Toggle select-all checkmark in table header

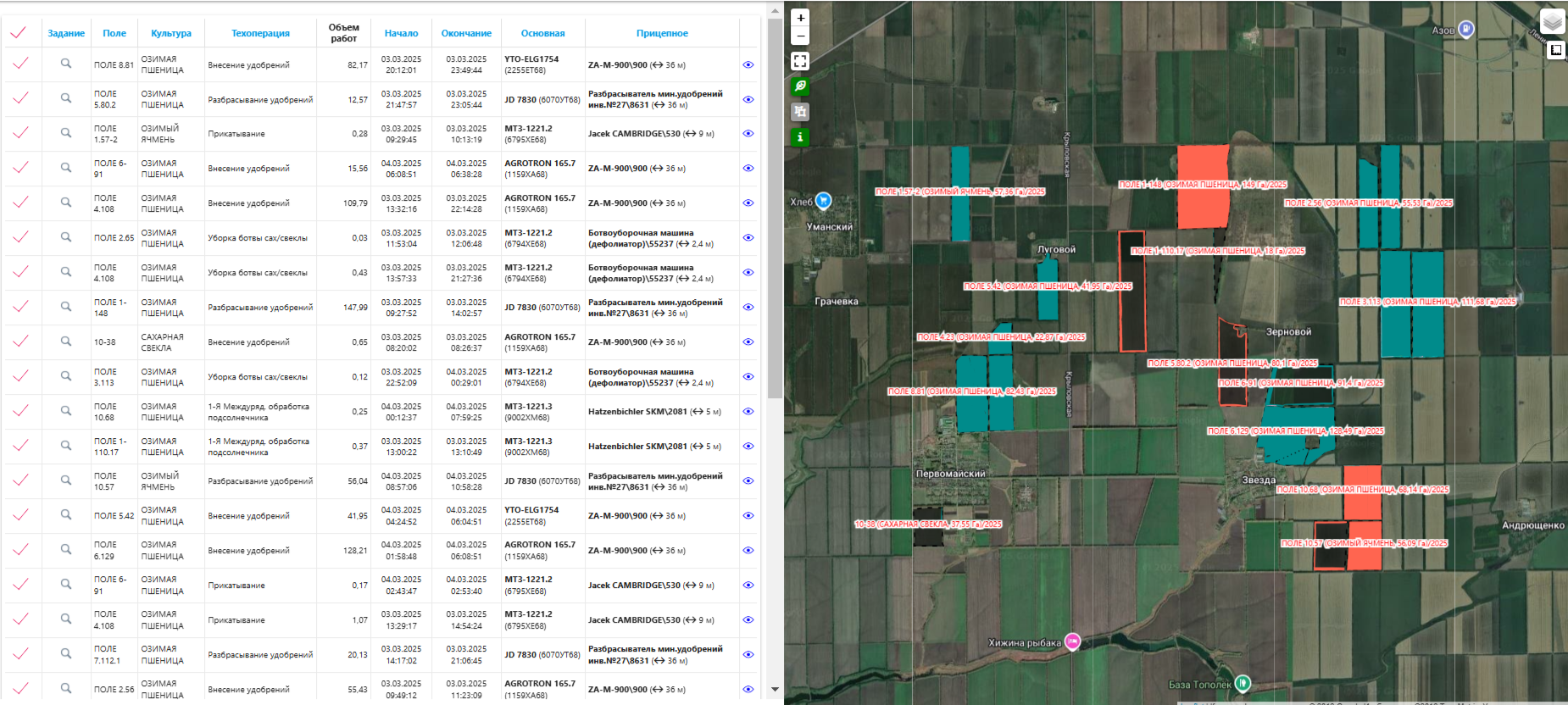tap(18, 33)
